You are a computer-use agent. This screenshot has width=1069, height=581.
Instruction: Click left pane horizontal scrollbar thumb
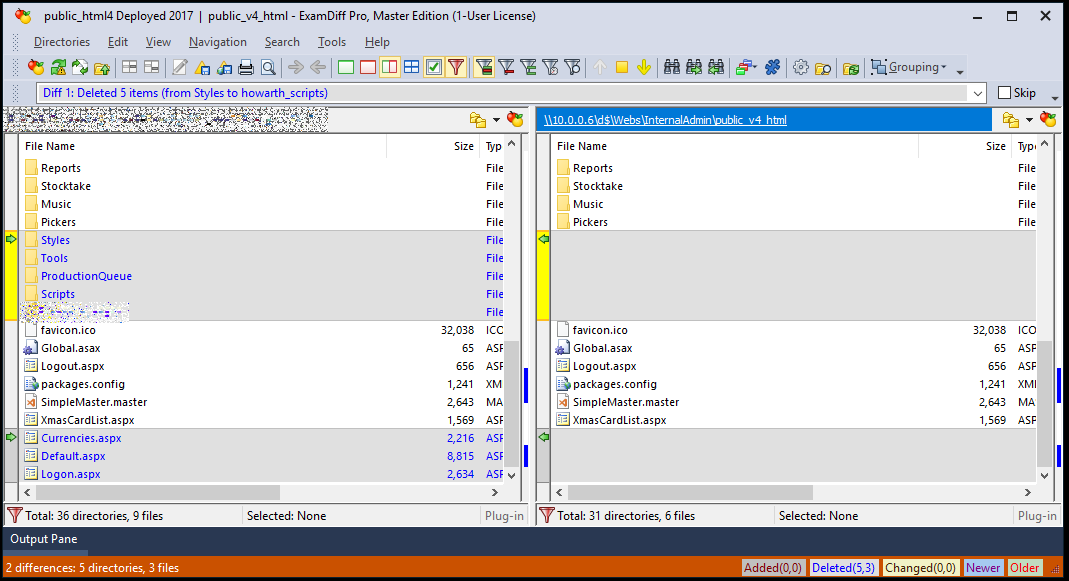(x=157, y=492)
